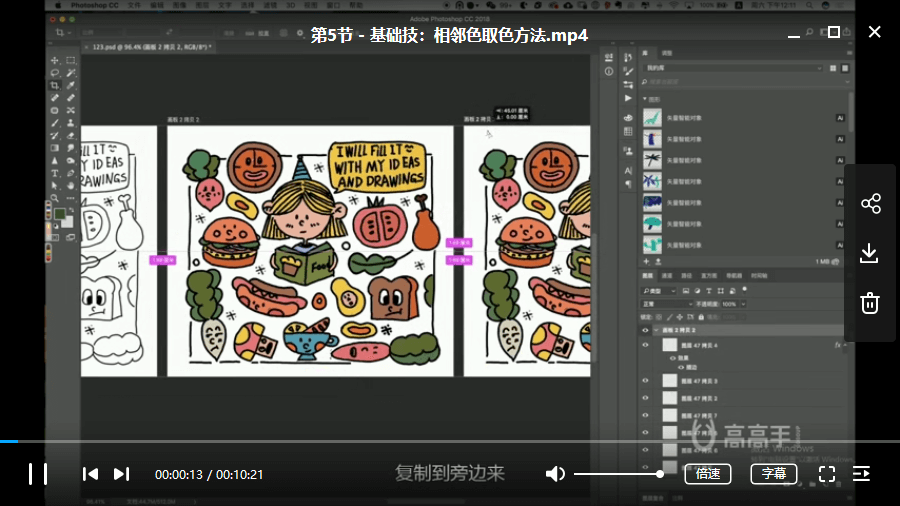The height and width of the screenshot is (506, 900).
Task: Hide layer 图层 47 拷贝 7 via eye
Action: click(x=645, y=415)
